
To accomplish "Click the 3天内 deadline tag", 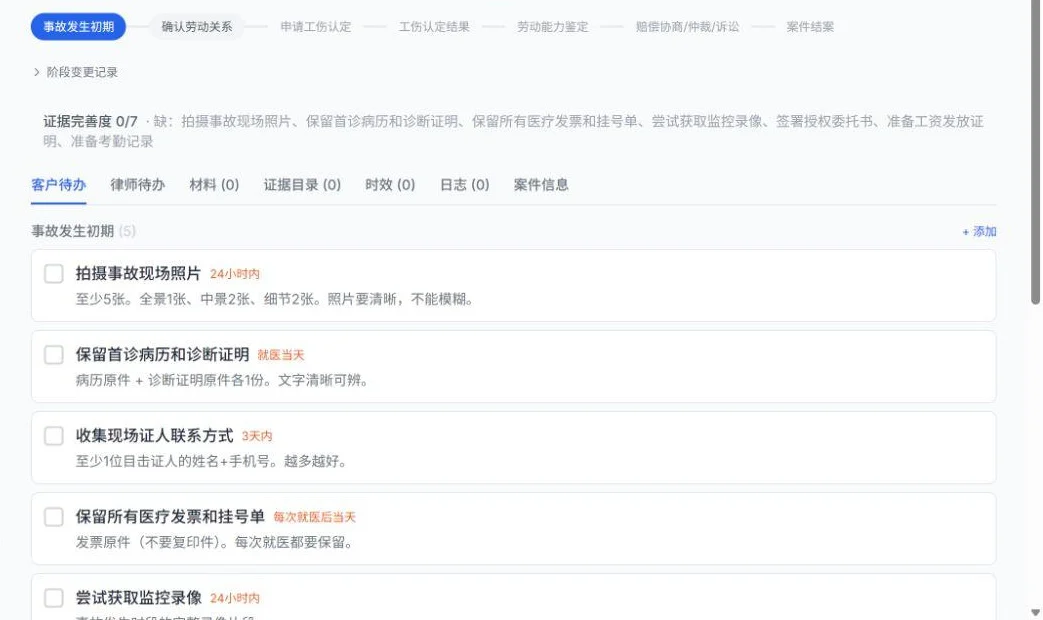I will (x=257, y=436).
